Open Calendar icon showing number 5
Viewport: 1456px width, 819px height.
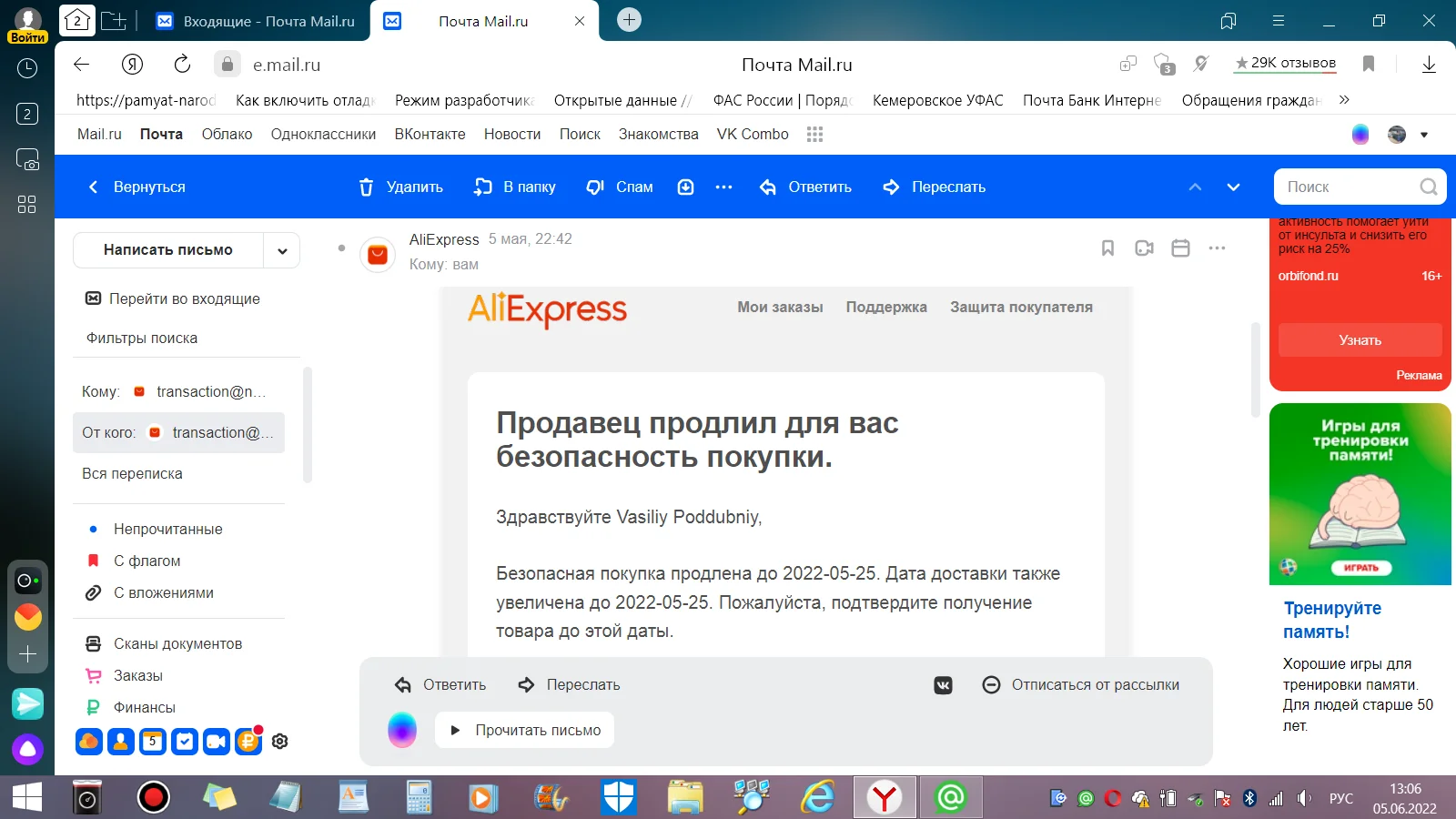point(153,742)
